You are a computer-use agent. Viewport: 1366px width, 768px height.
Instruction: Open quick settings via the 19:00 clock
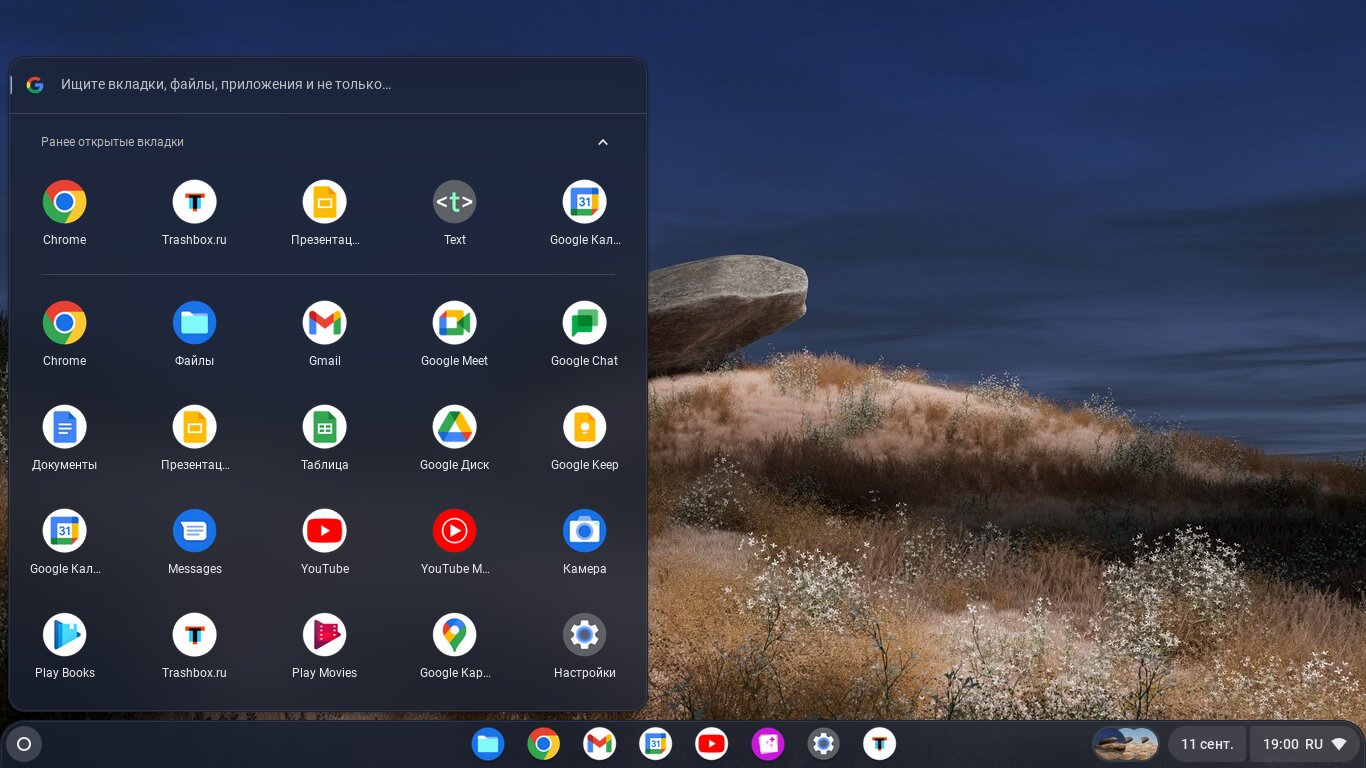point(1280,744)
